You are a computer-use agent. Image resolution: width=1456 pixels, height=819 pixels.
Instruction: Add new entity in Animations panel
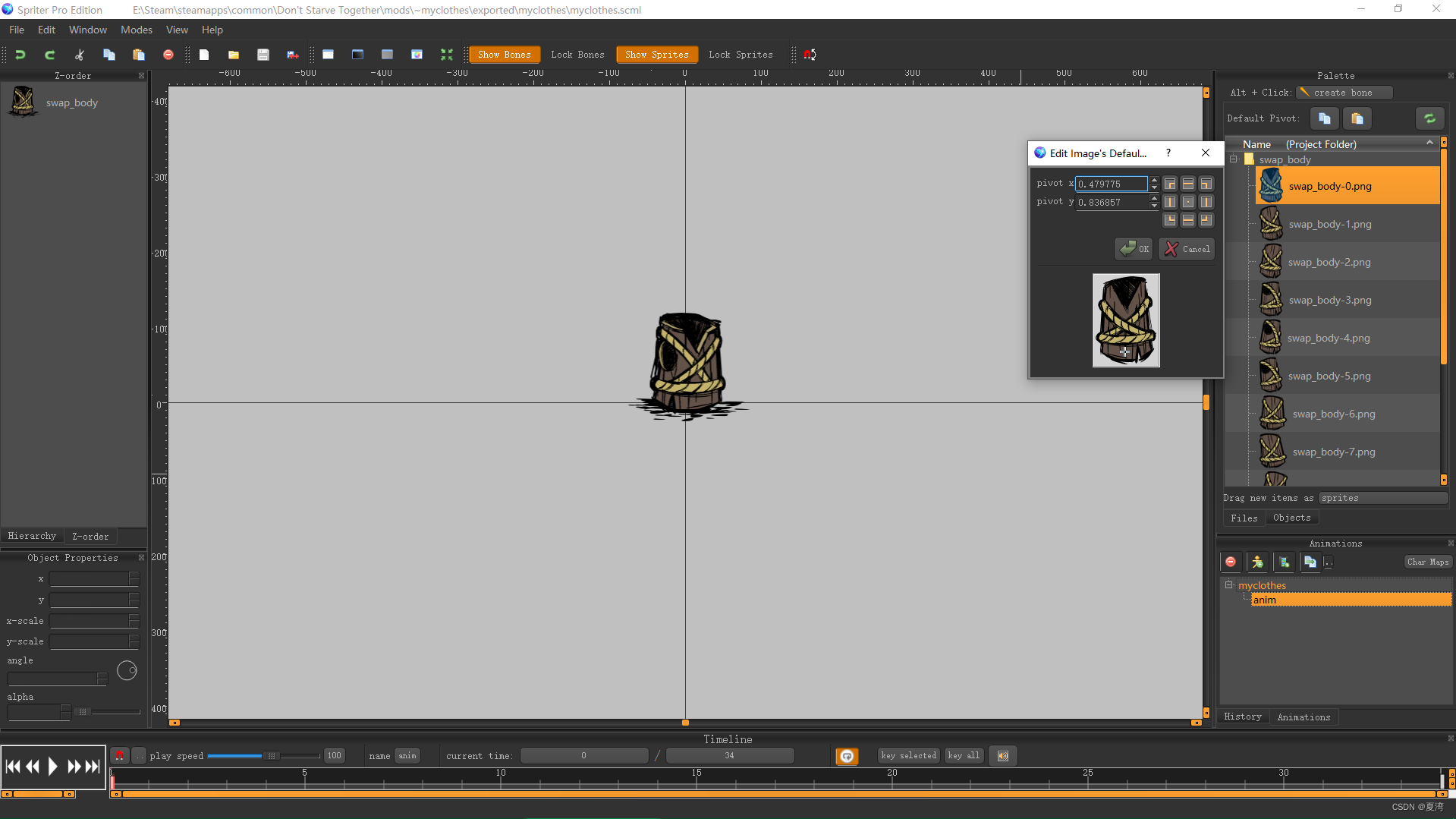point(1257,562)
